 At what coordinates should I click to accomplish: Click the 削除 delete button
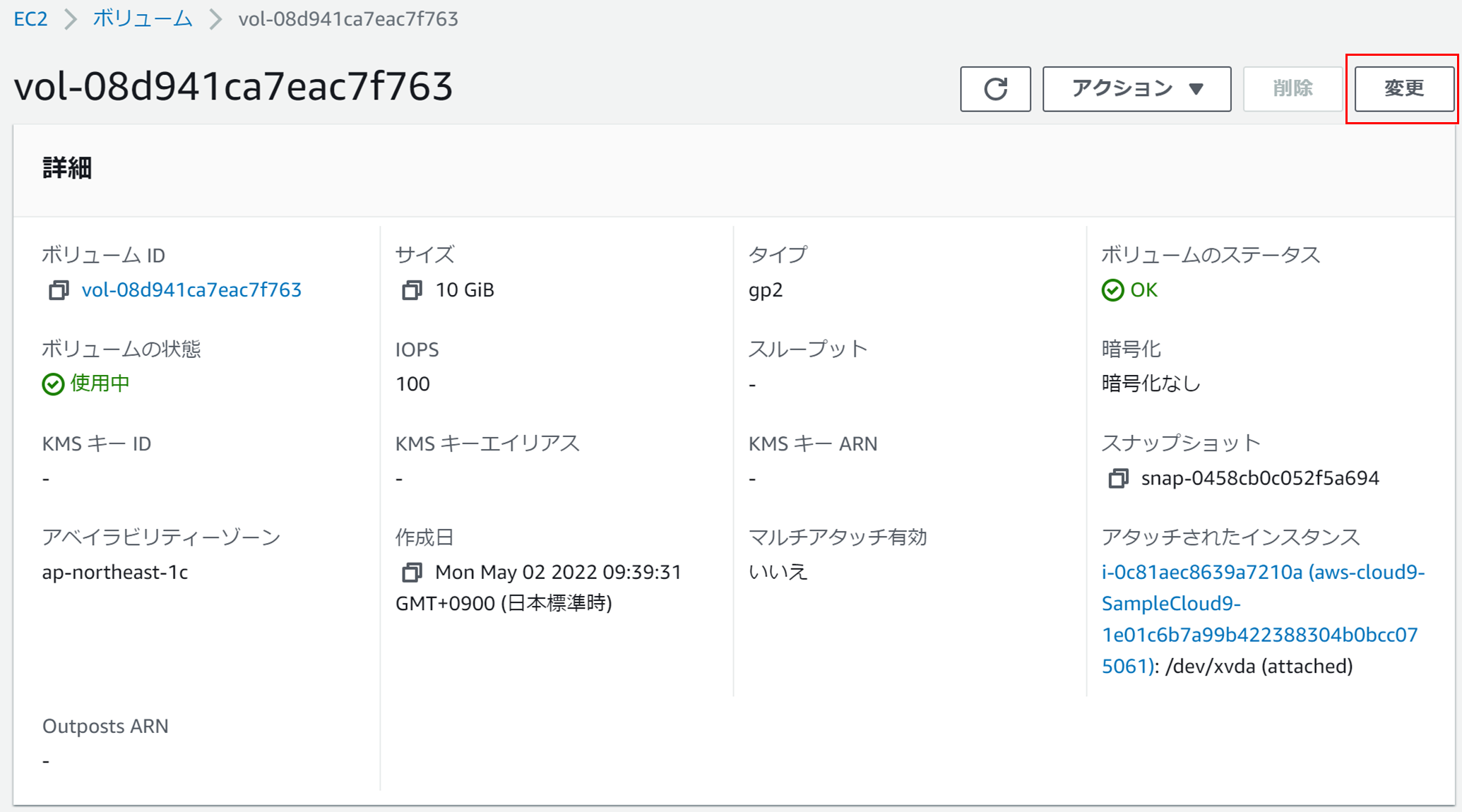click(1292, 89)
